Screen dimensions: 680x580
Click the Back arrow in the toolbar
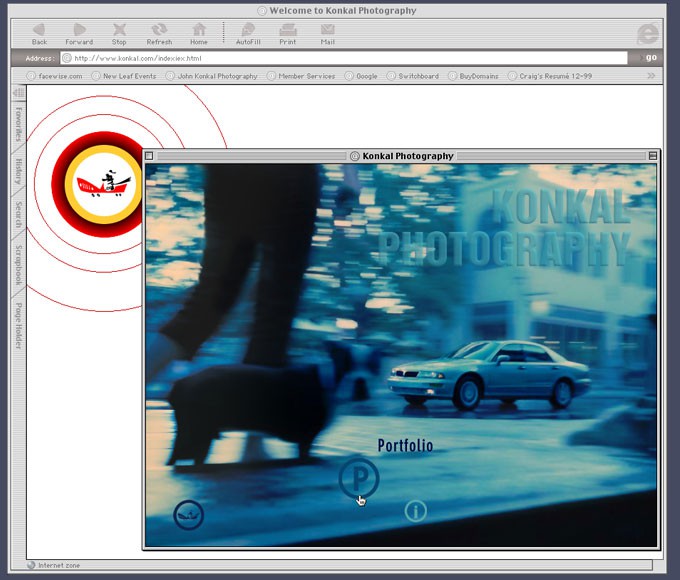click(x=39, y=32)
